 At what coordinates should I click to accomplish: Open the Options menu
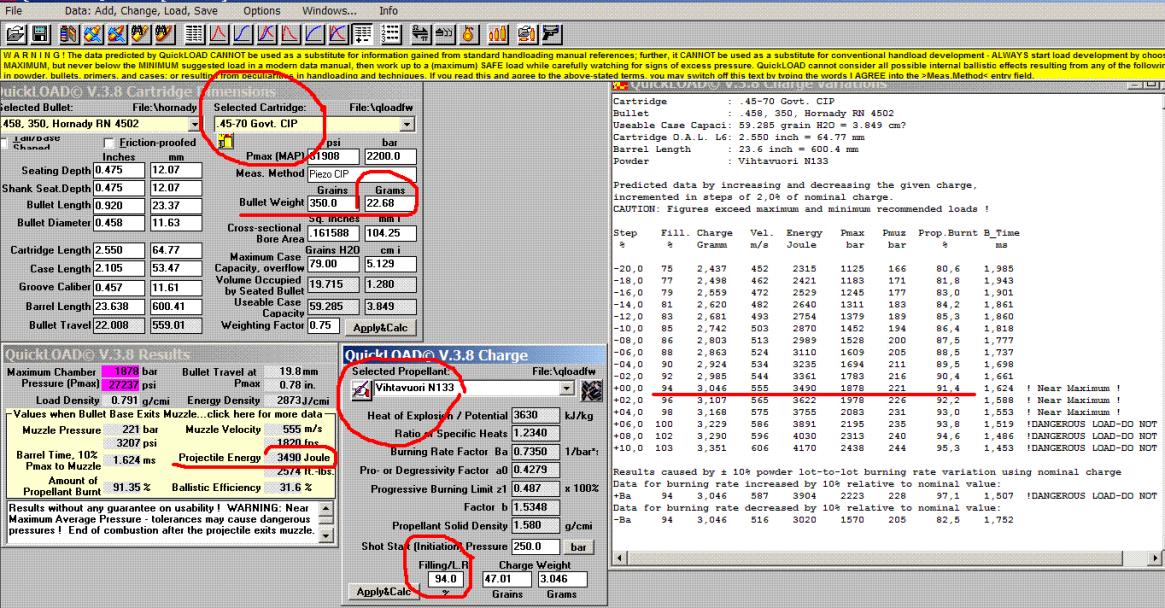(x=262, y=9)
